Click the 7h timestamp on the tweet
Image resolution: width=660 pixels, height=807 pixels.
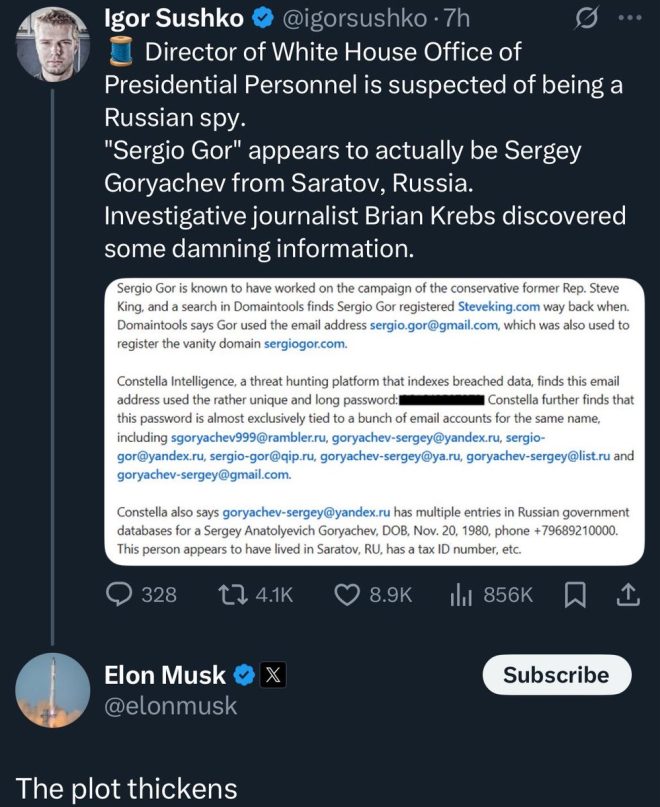pos(457,19)
